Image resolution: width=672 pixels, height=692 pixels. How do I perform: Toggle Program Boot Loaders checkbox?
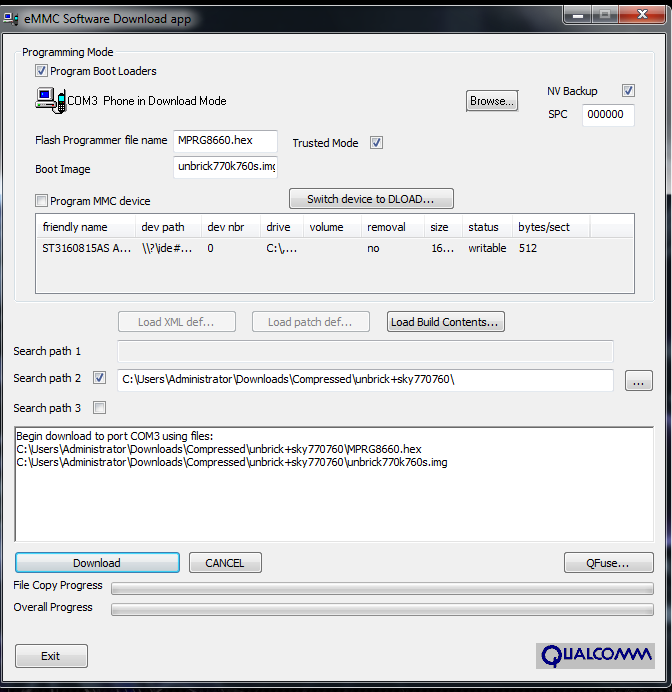pyautogui.click(x=41, y=71)
